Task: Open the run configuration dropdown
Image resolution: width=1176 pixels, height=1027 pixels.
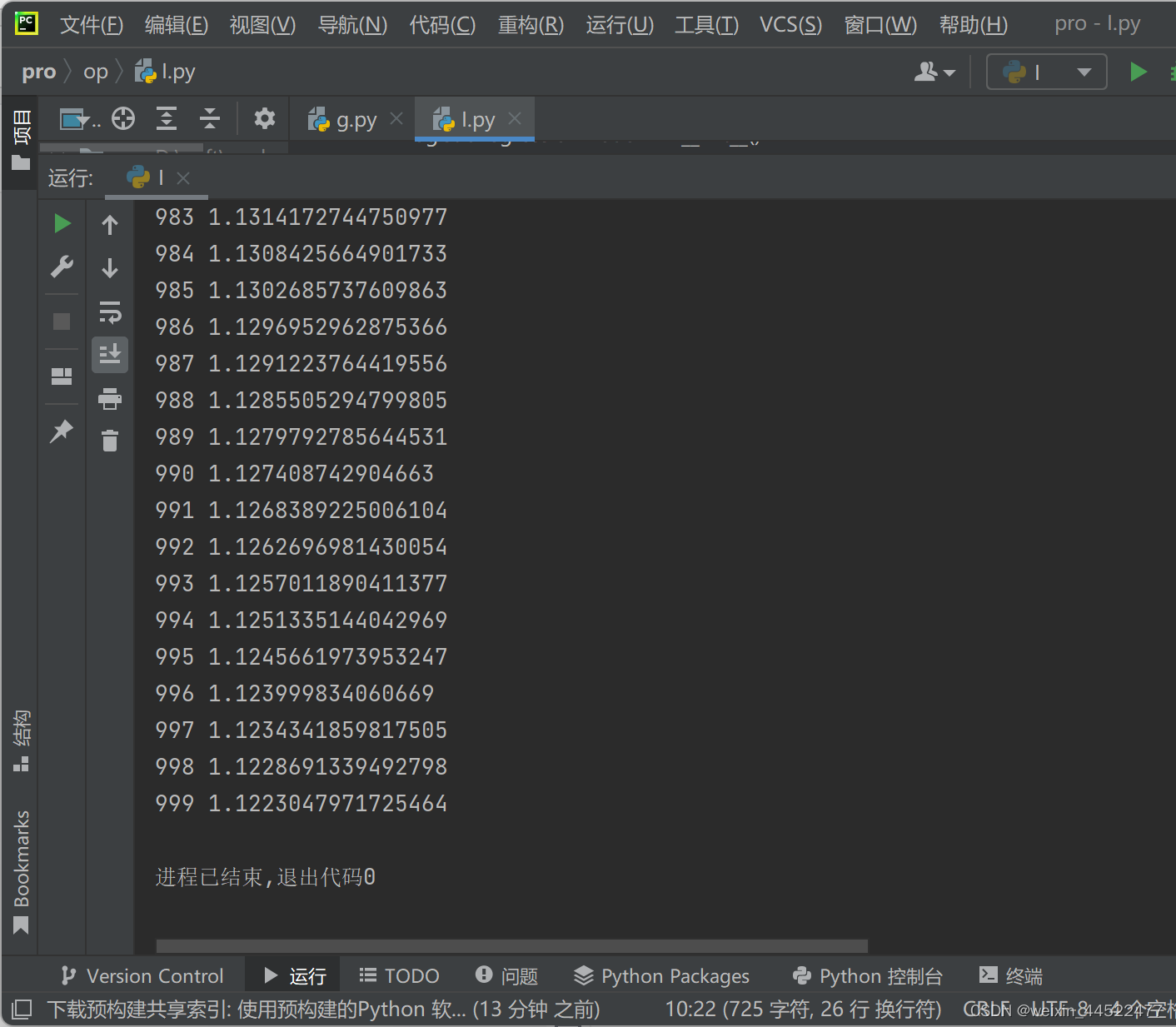Action: coord(1047,72)
